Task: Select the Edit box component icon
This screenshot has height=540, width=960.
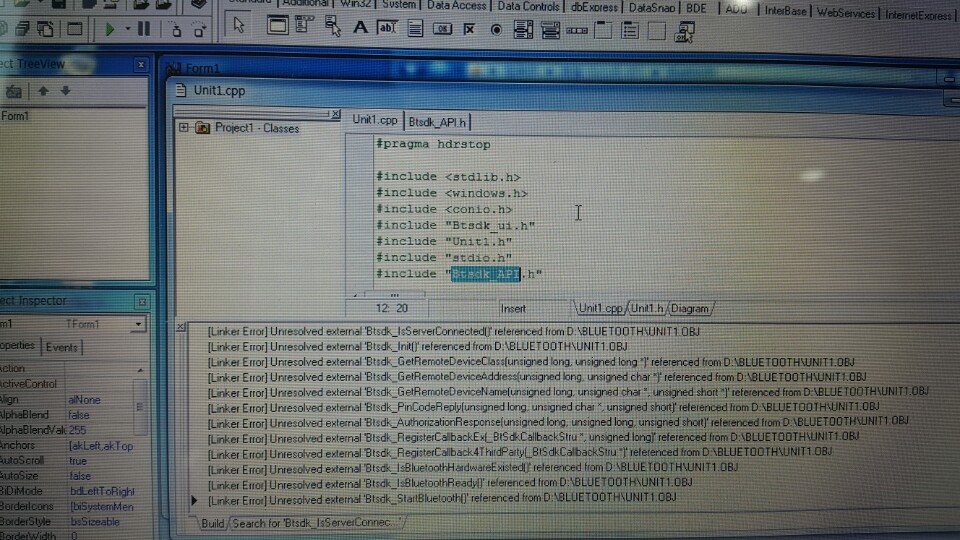Action: tap(387, 28)
